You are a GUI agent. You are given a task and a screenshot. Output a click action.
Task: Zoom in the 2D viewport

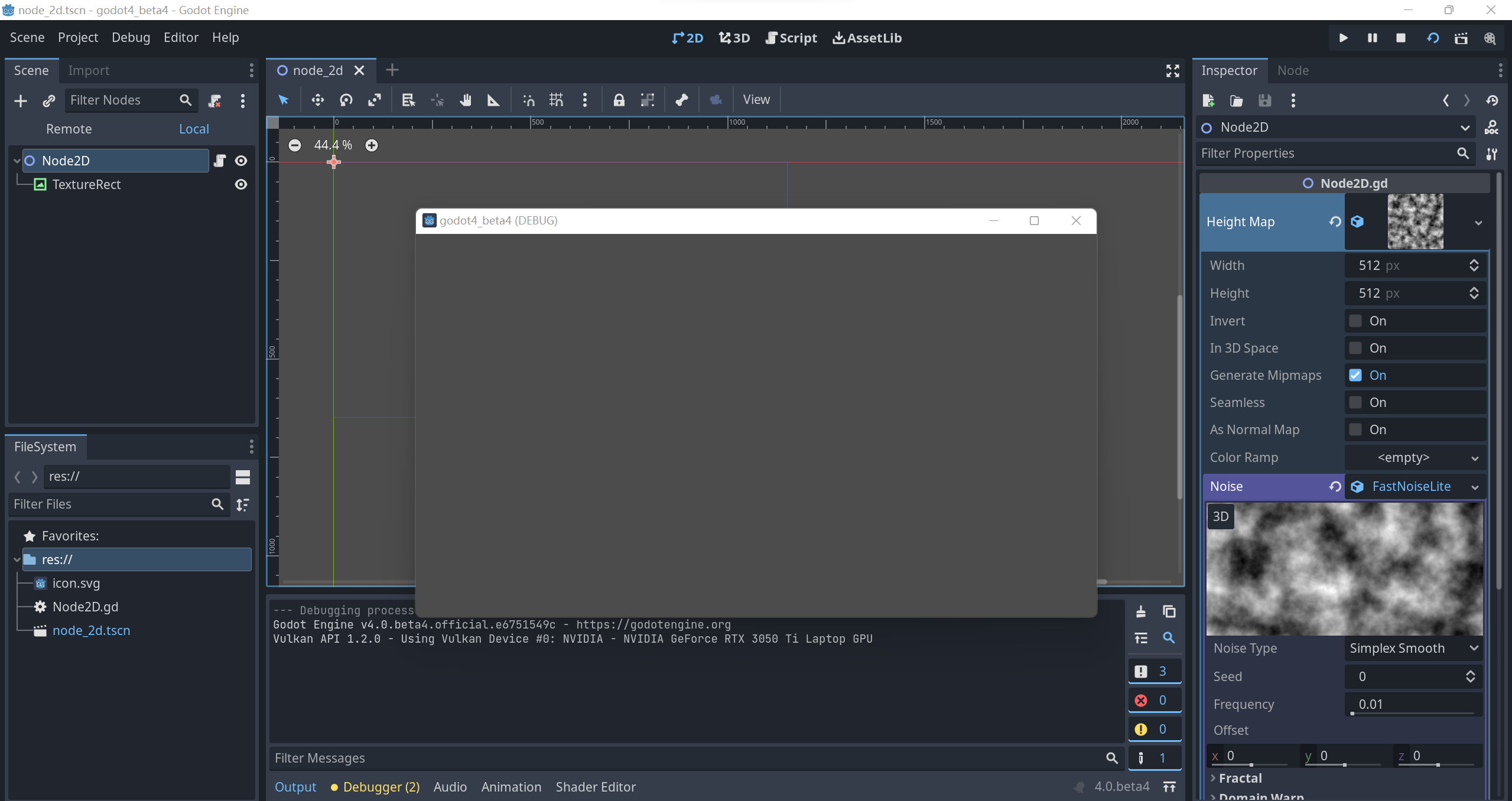pyautogui.click(x=372, y=145)
